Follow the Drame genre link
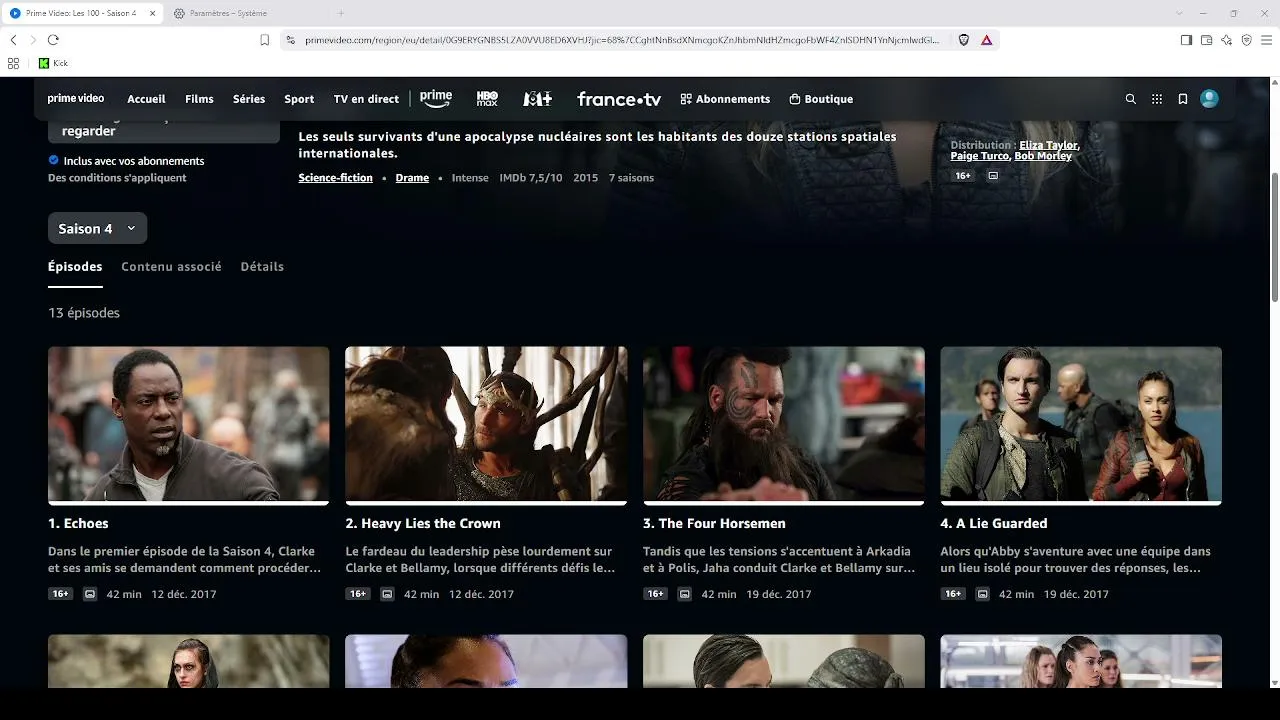Viewport: 1280px width, 720px height. point(412,178)
